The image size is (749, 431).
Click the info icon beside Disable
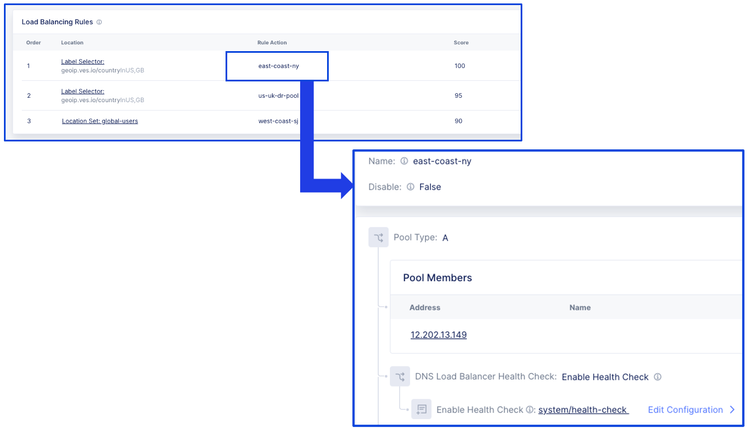coord(410,187)
